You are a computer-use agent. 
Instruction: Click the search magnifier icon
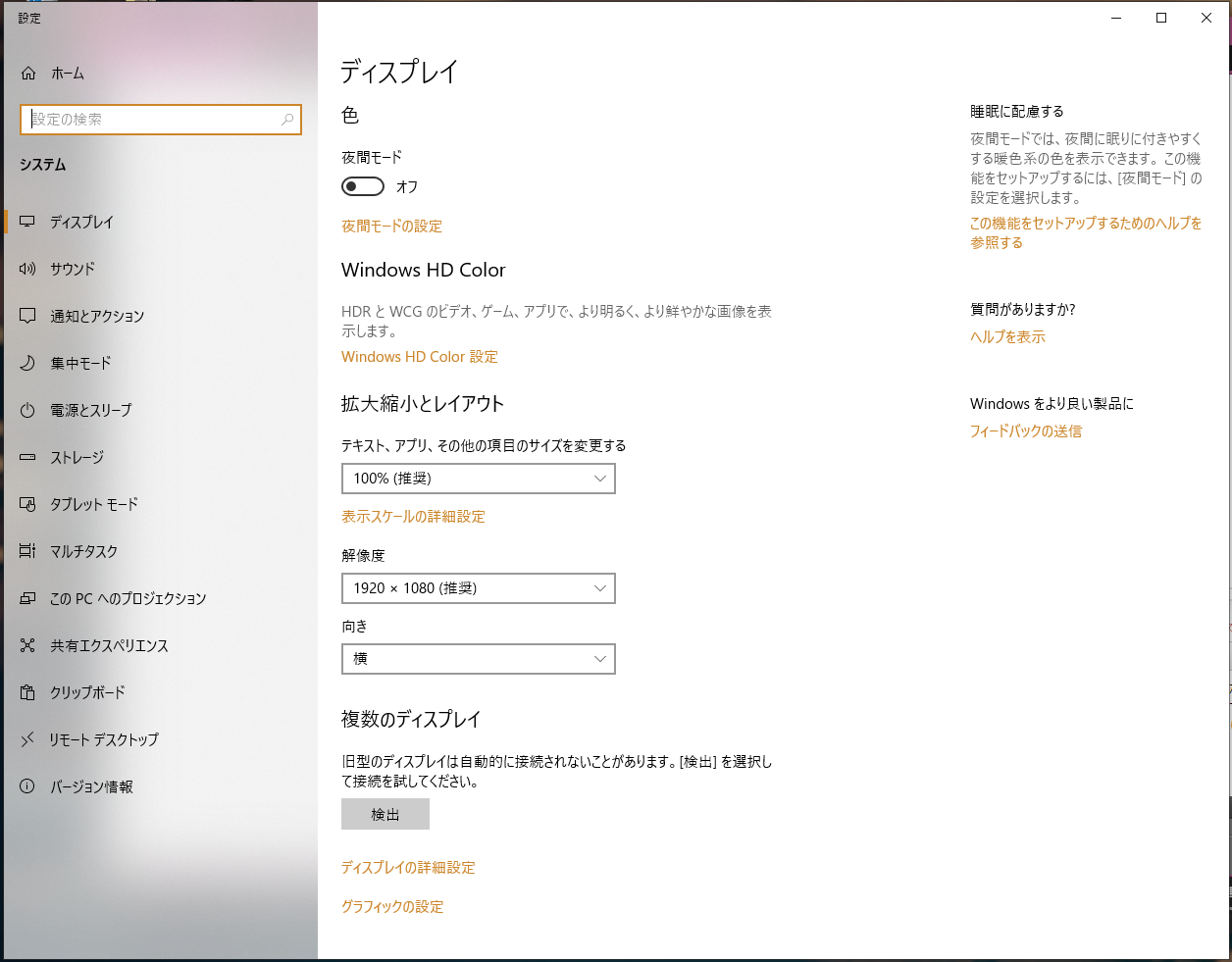pos(287,120)
